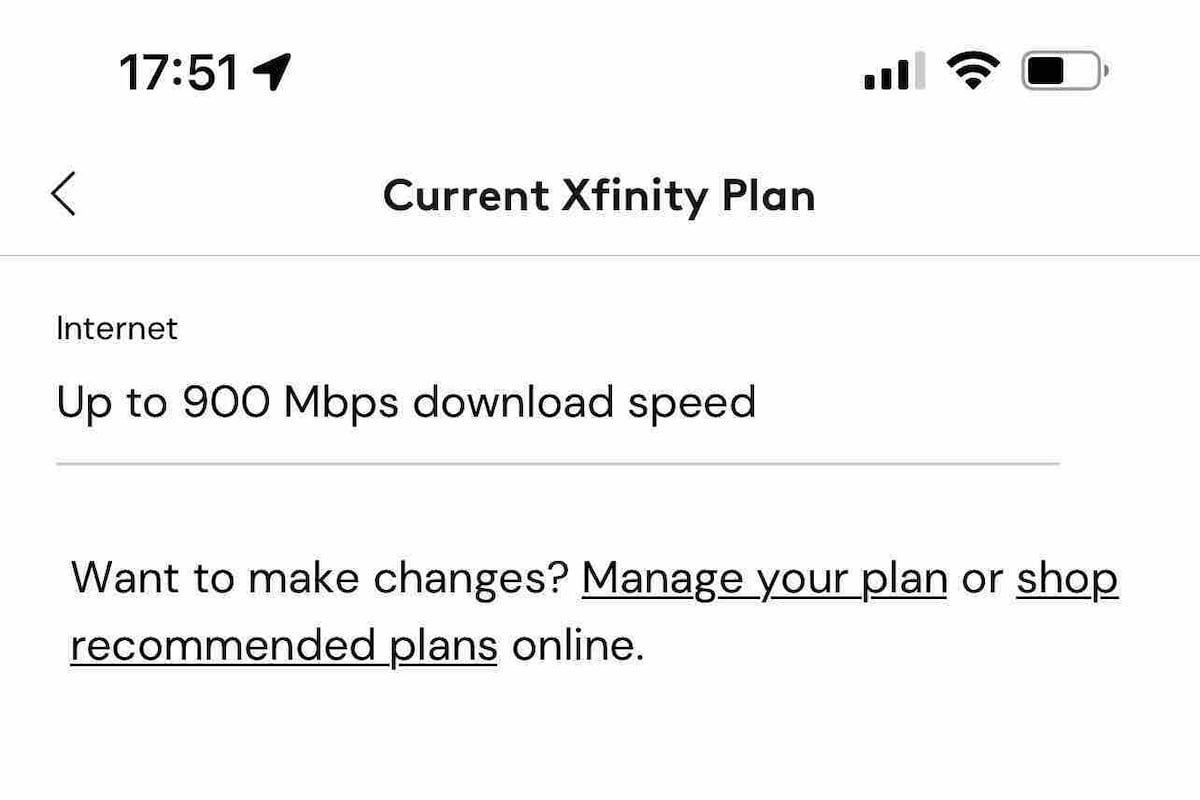Image resolution: width=1200 pixels, height=800 pixels.
Task: Tap 'download speed' words in plan row
Action: [584, 403]
